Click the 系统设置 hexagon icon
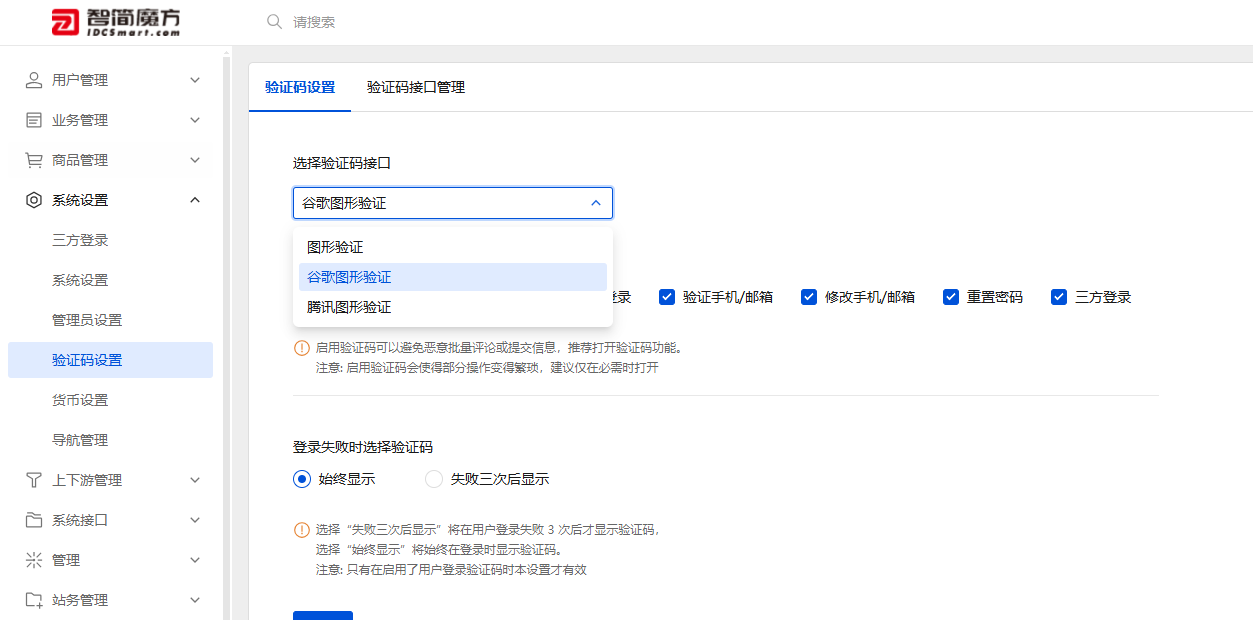1253x620 pixels. pos(34,200)
